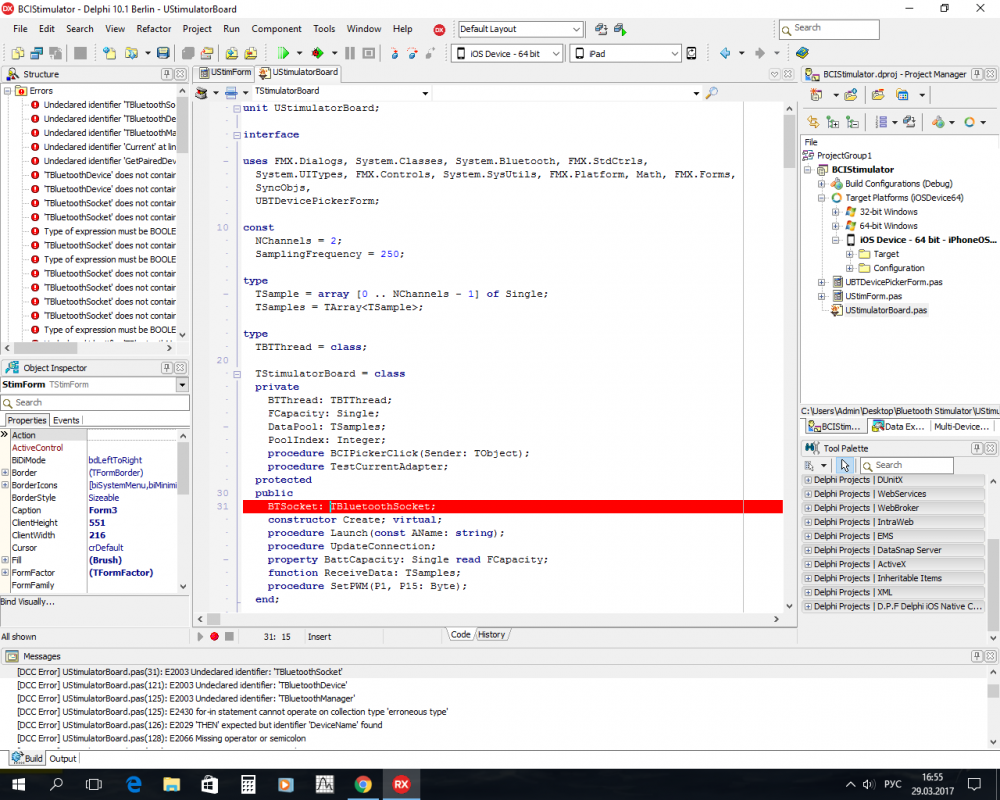The width and height of the screenshot is (1000, 800).
Task: Open Google Chrome from the taskbar
Action: pos(363,784)
